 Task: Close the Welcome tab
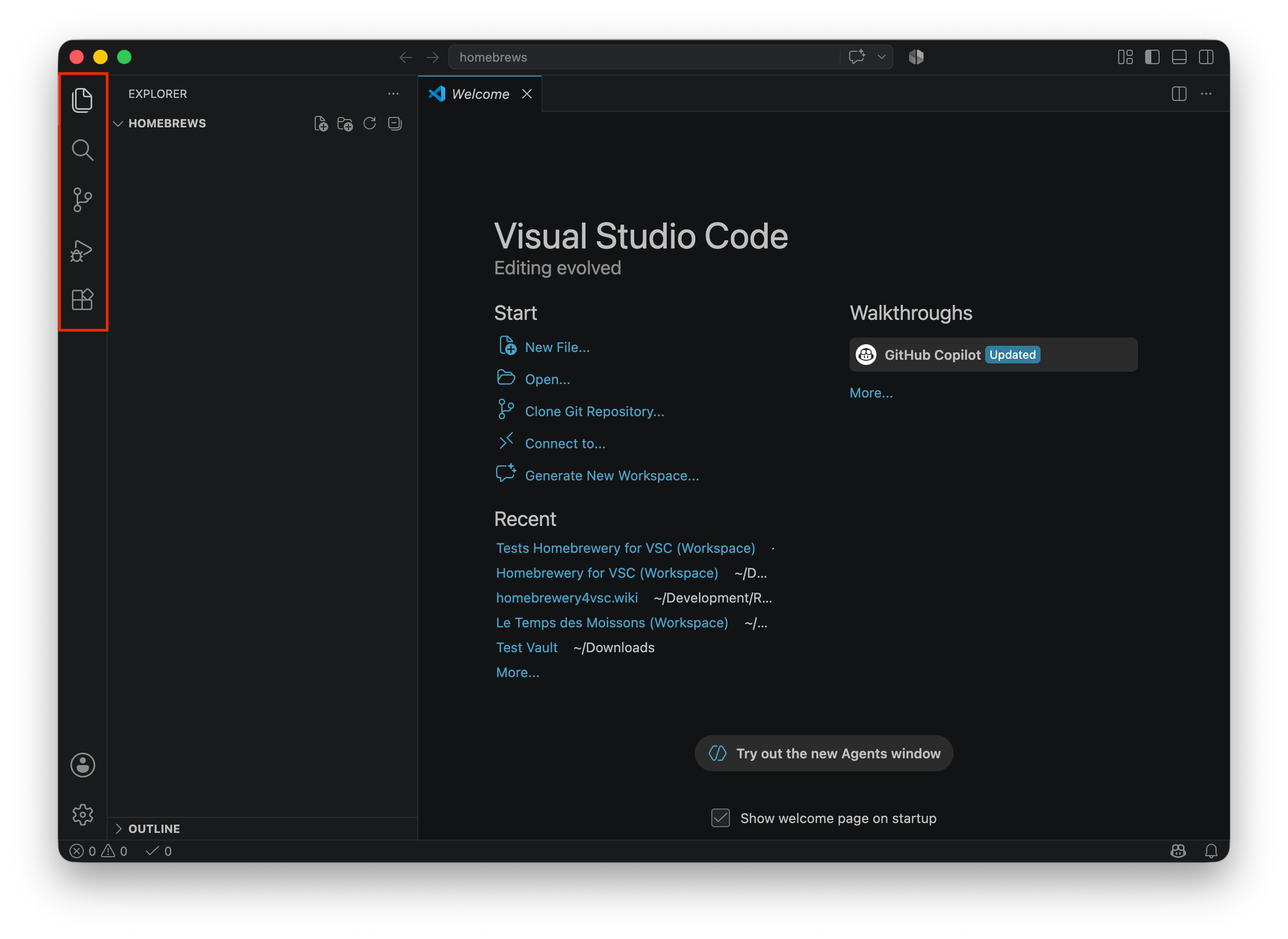527,94
